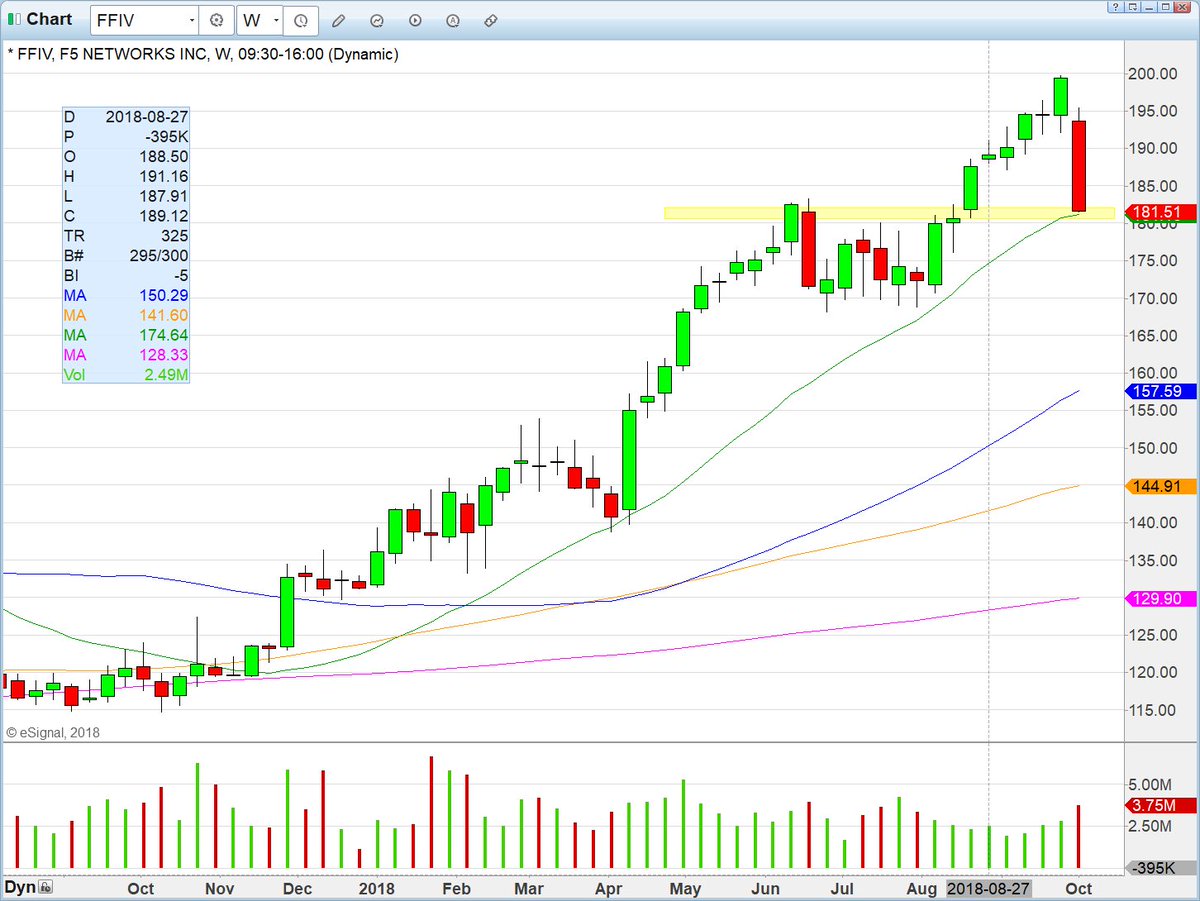The height and width of the screenshot is (901, 1200).
Task: Click the open price 188.50 value
Action: pyautogui.click(x=165, y=156)
